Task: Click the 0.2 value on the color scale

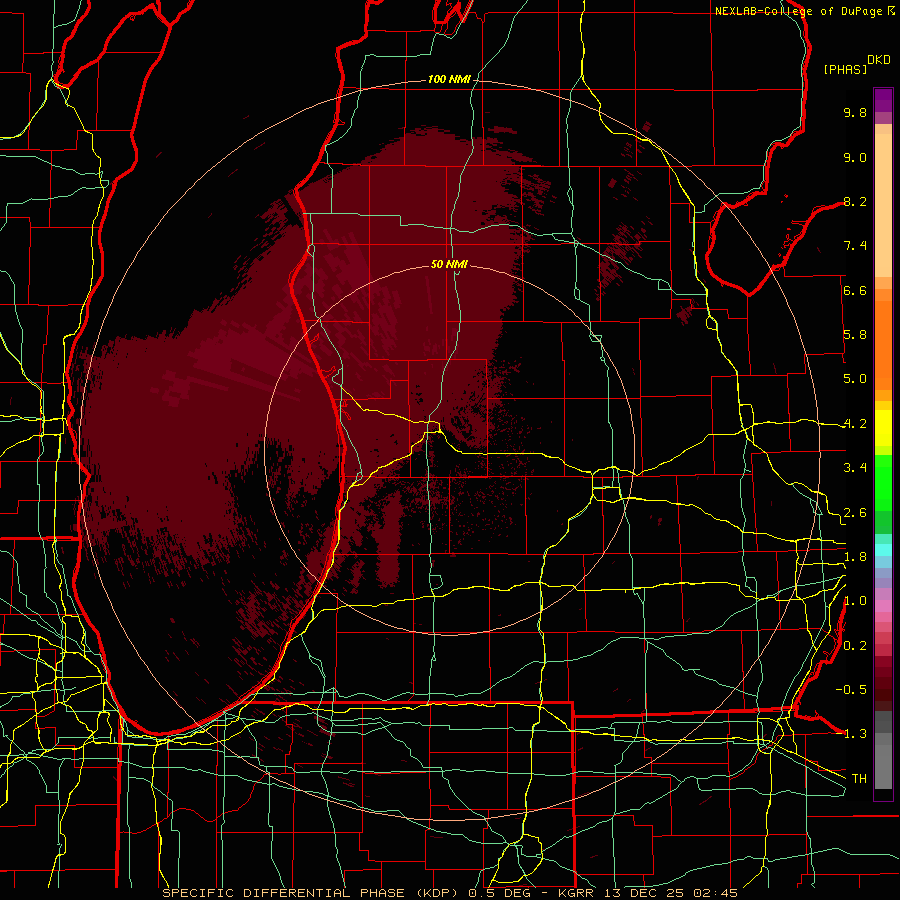Action: (855, 646)
